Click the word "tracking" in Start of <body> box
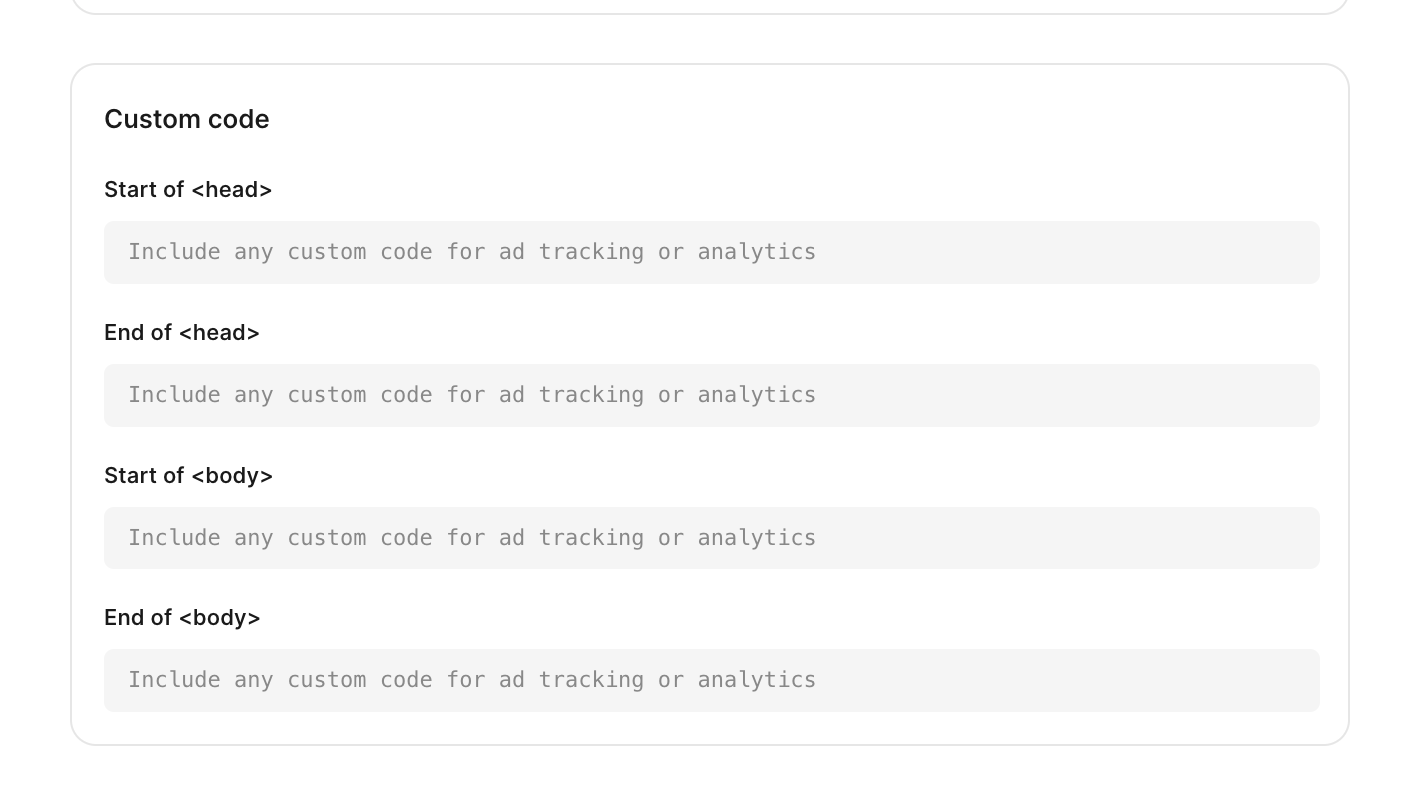The image size is (1406, 792). [x=591, y=538]
